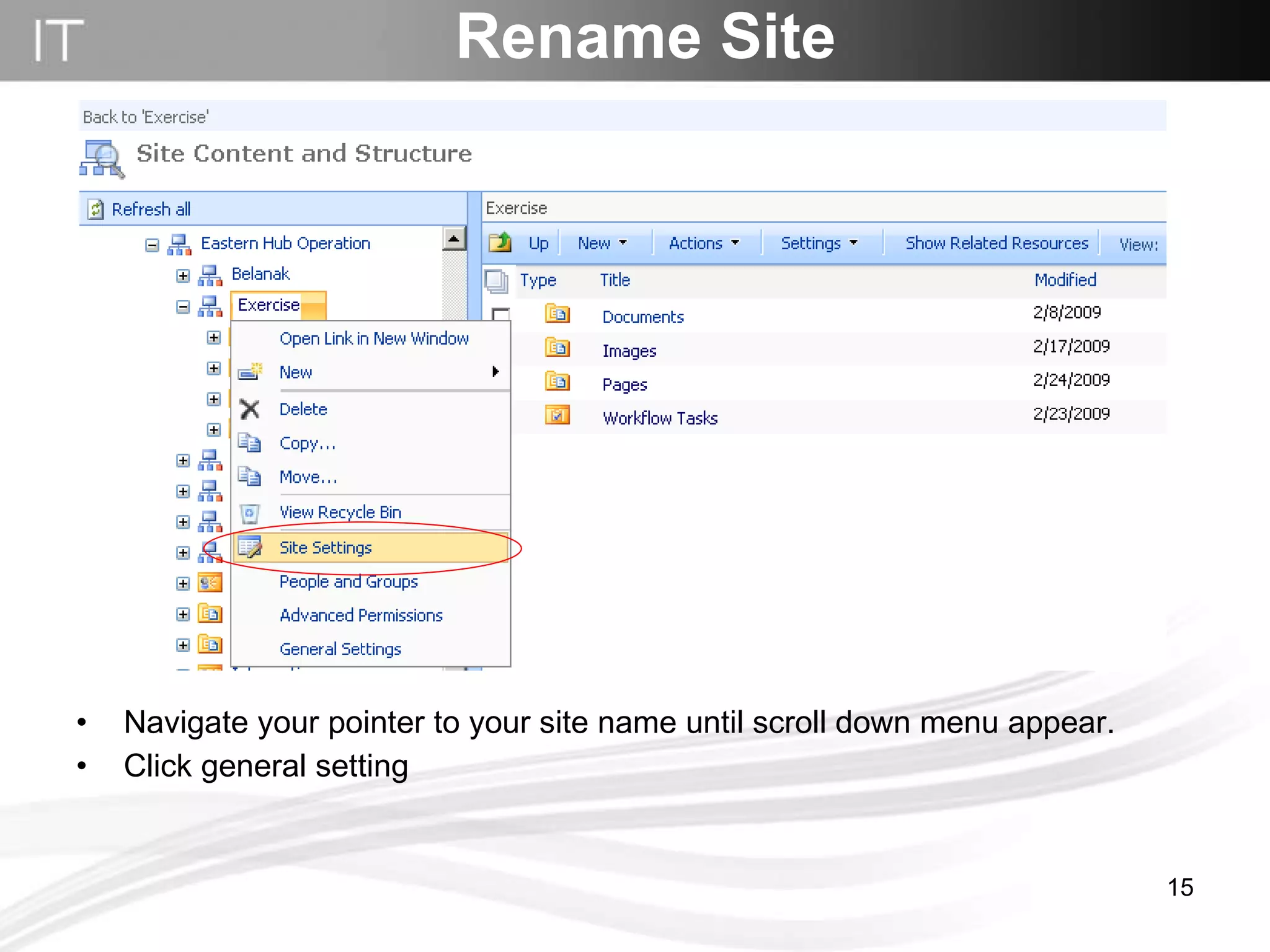1270x952 pixels.
Task: Click the 2/23/2009 modified date
Action: tap(1071, 413)
